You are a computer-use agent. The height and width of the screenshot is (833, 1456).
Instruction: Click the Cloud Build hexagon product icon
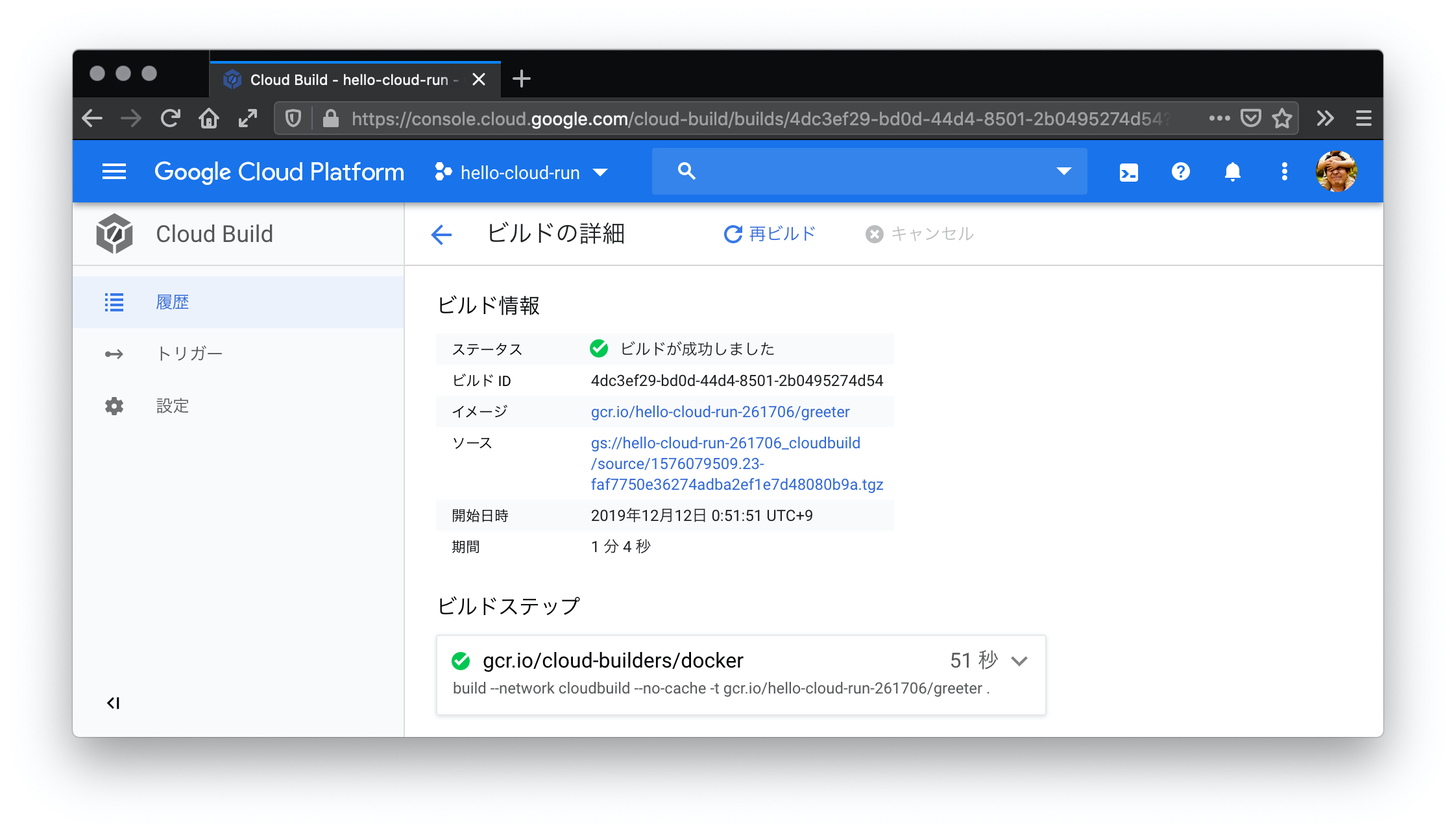pos(114,234)
